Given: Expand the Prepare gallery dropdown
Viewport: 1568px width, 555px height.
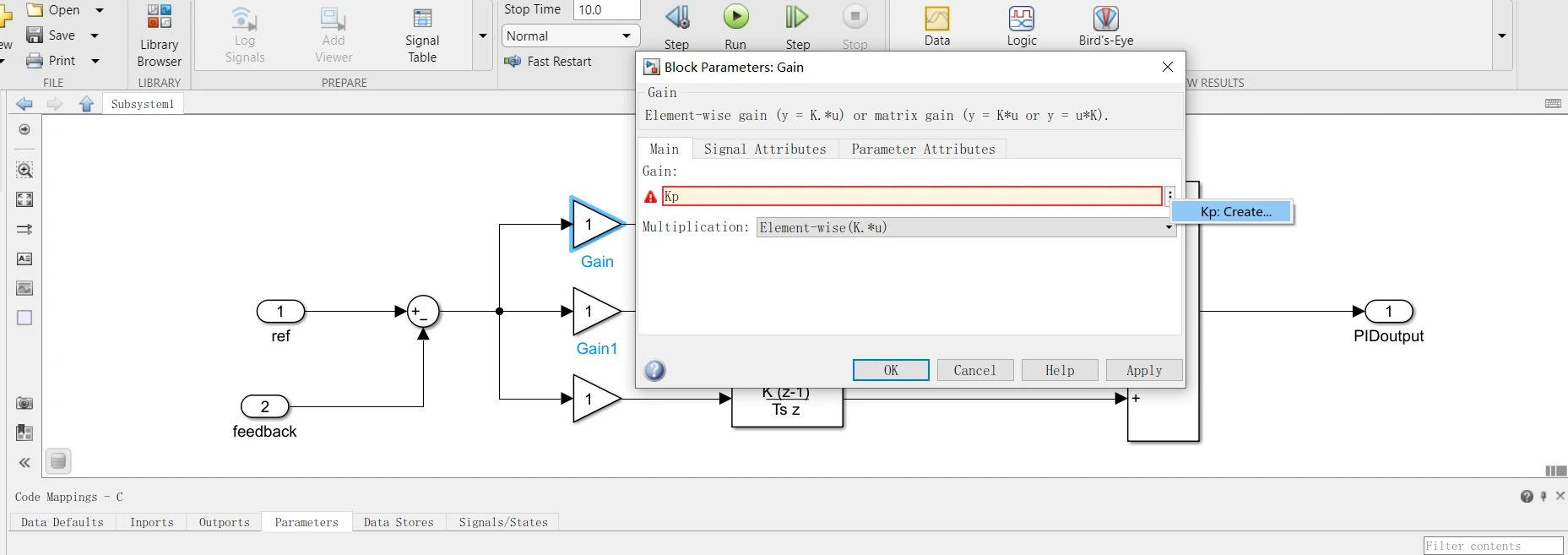Looking at the screenshot, I should tap(483, 35).
